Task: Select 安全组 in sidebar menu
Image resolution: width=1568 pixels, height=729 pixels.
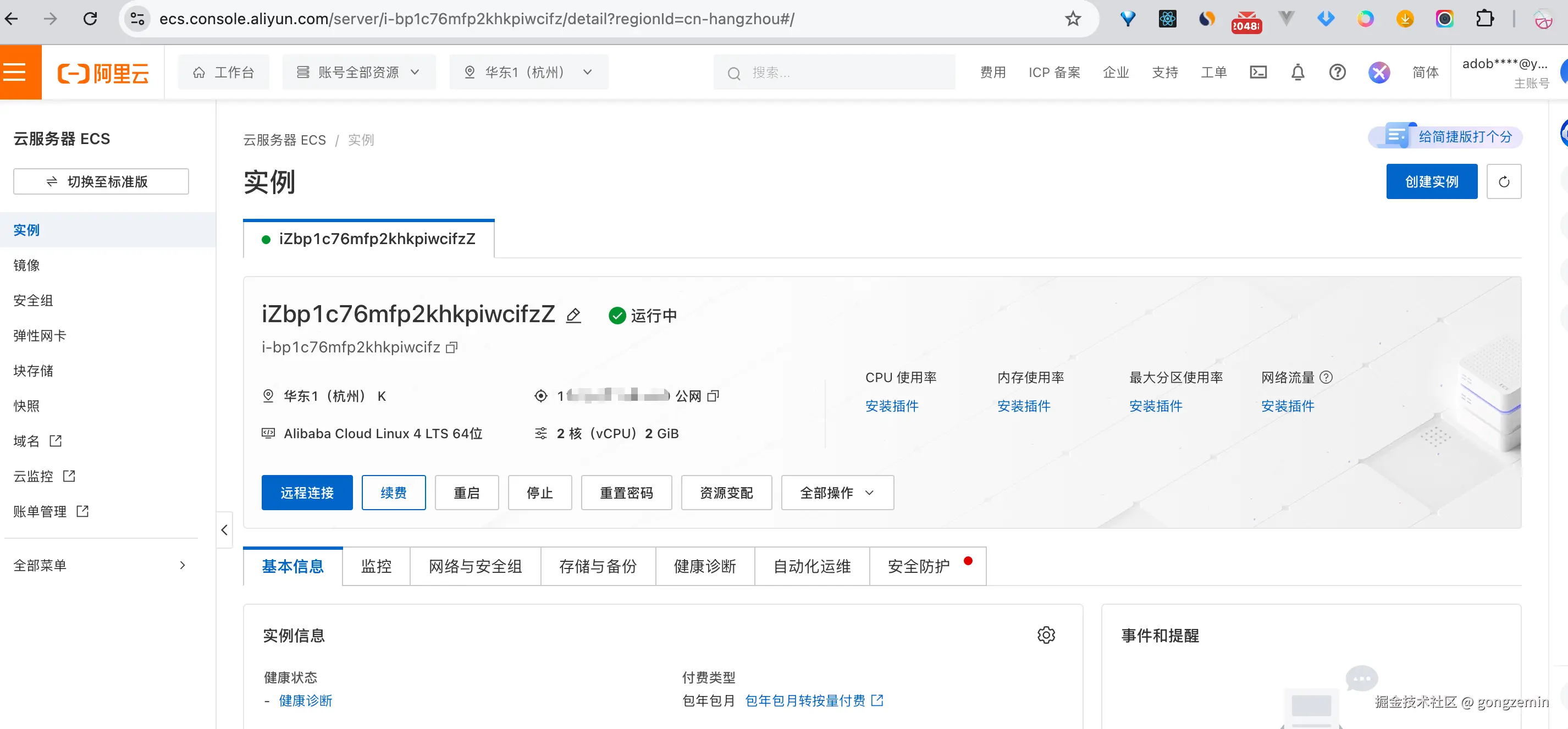Action: click(x=34, y=301)
